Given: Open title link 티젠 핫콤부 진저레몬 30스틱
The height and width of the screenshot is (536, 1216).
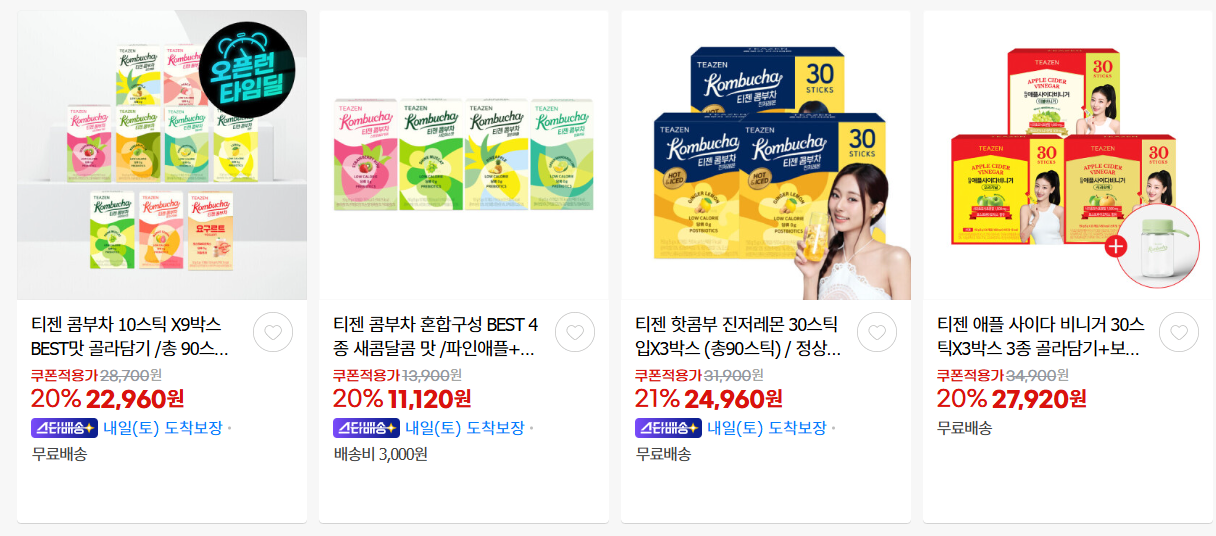Looking at the screenshot, I should pos(738,337).
